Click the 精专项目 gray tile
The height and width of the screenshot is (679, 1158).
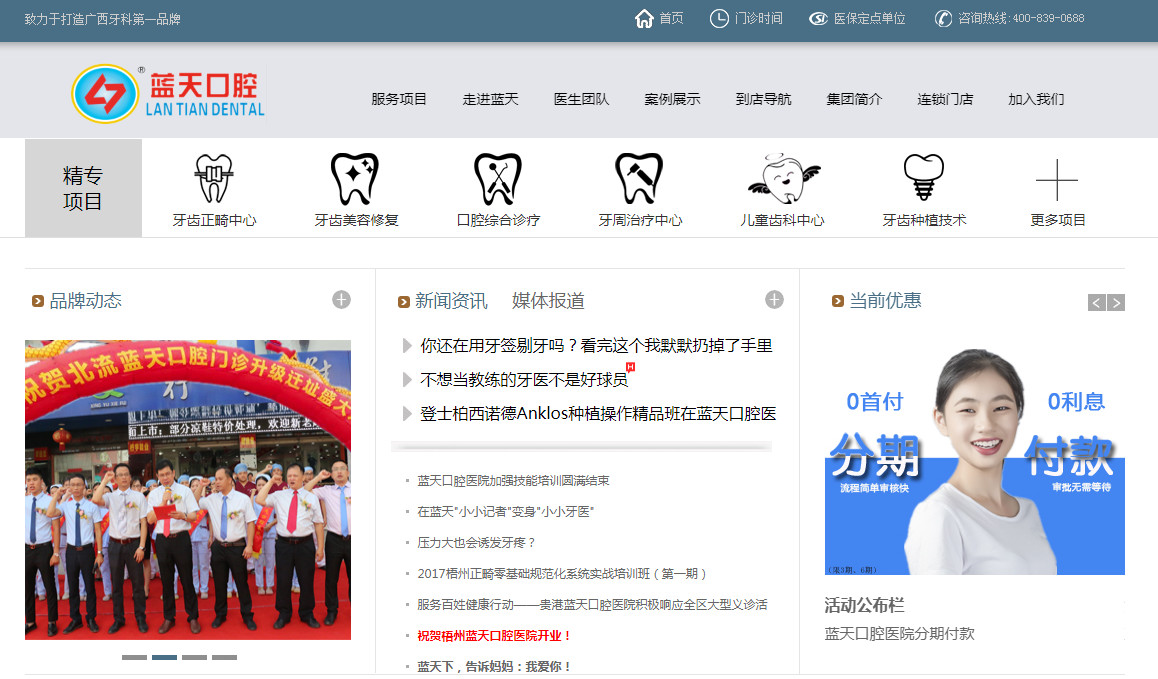(83, 188)
